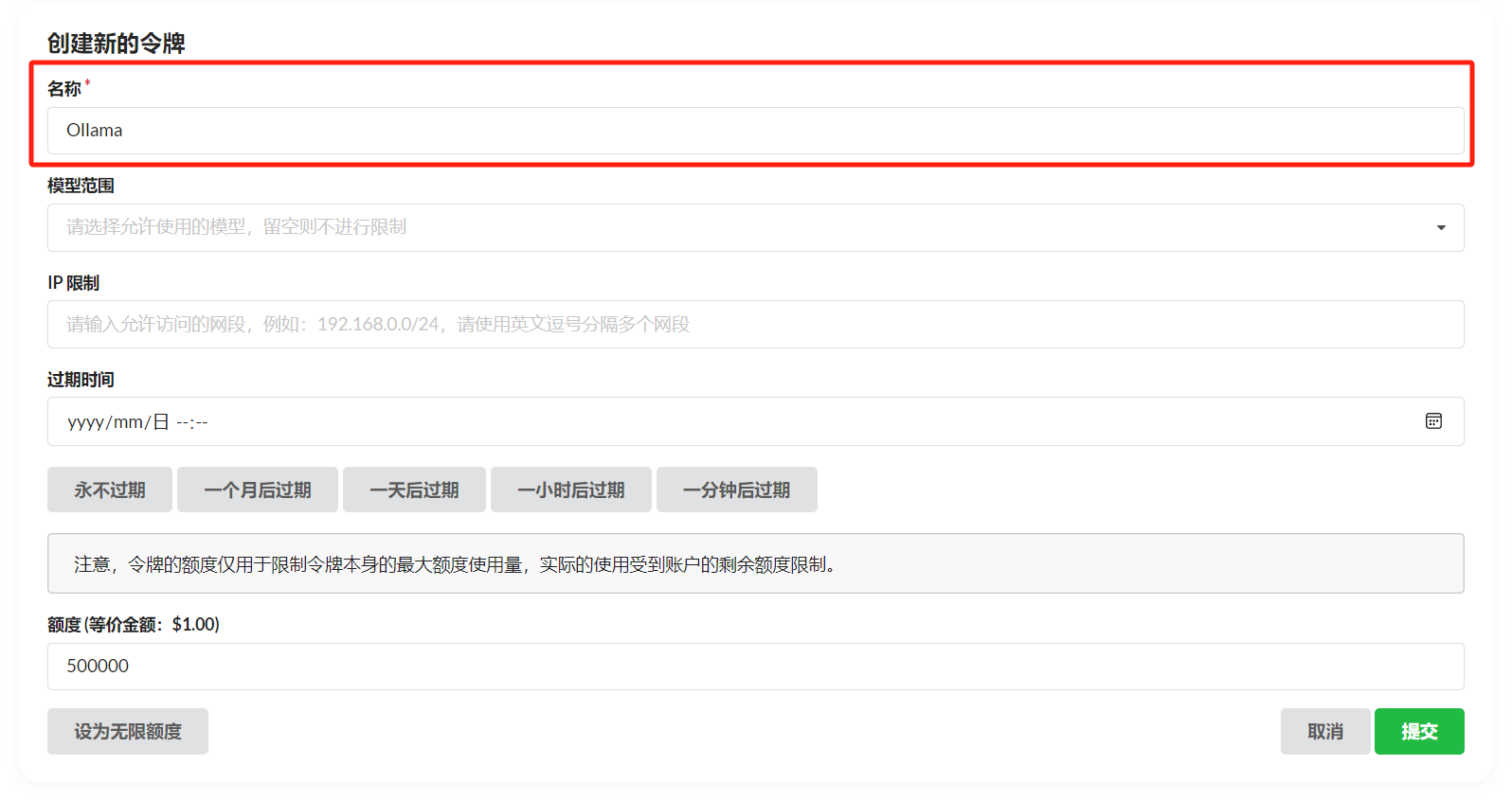1512x801 pixels.
Task: Open the calendar picker icon
Action: point(1433,421)
